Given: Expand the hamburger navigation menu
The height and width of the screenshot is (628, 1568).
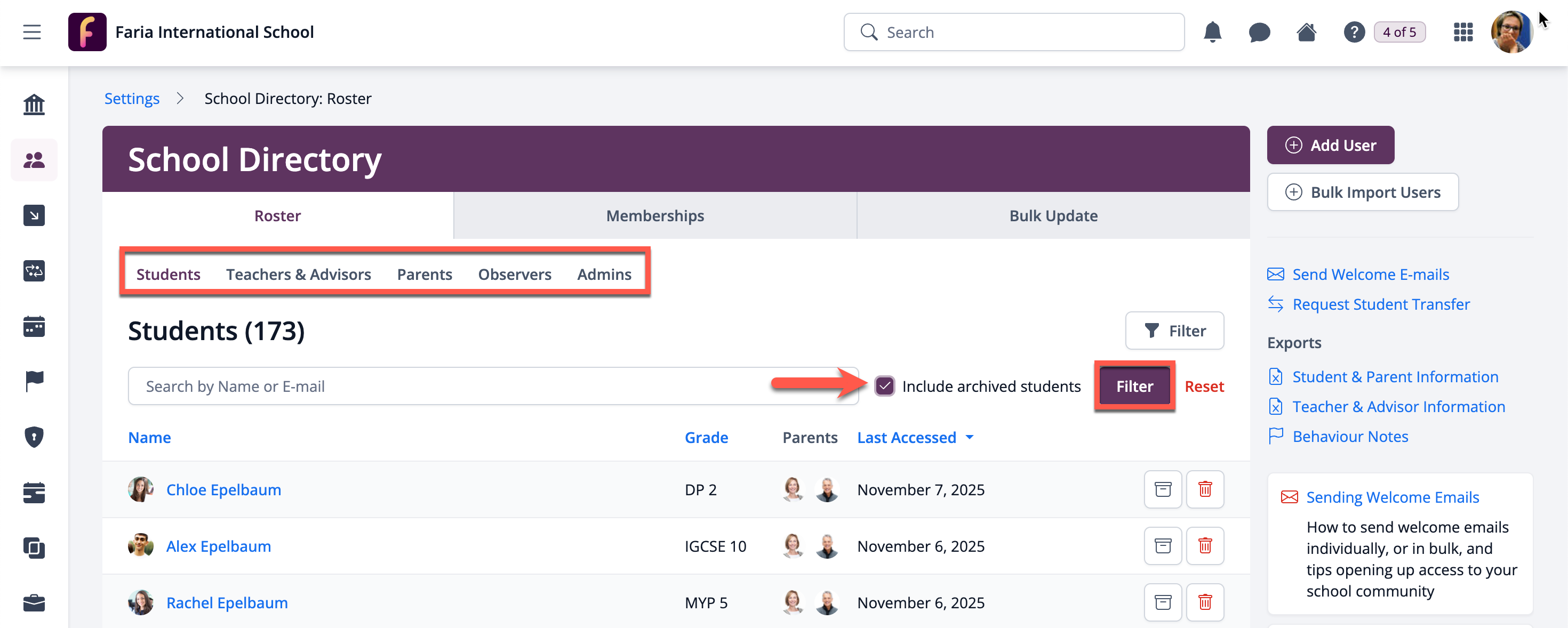Looking at the screenshot, I should click(32, 32).
